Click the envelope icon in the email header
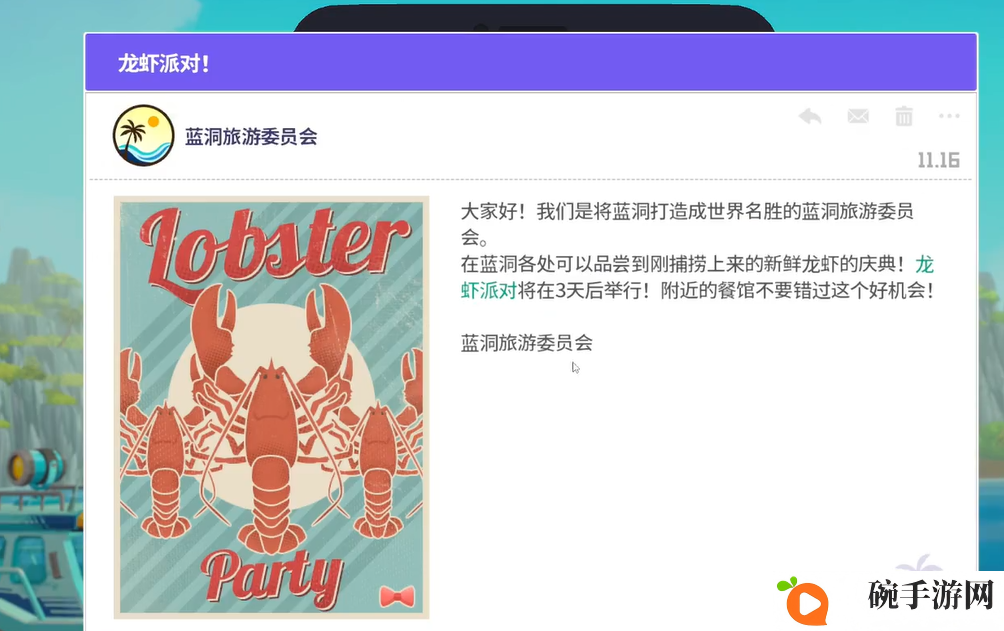Image resolution: width=1004 pixels, height=631 pixels. pos(858,116)
